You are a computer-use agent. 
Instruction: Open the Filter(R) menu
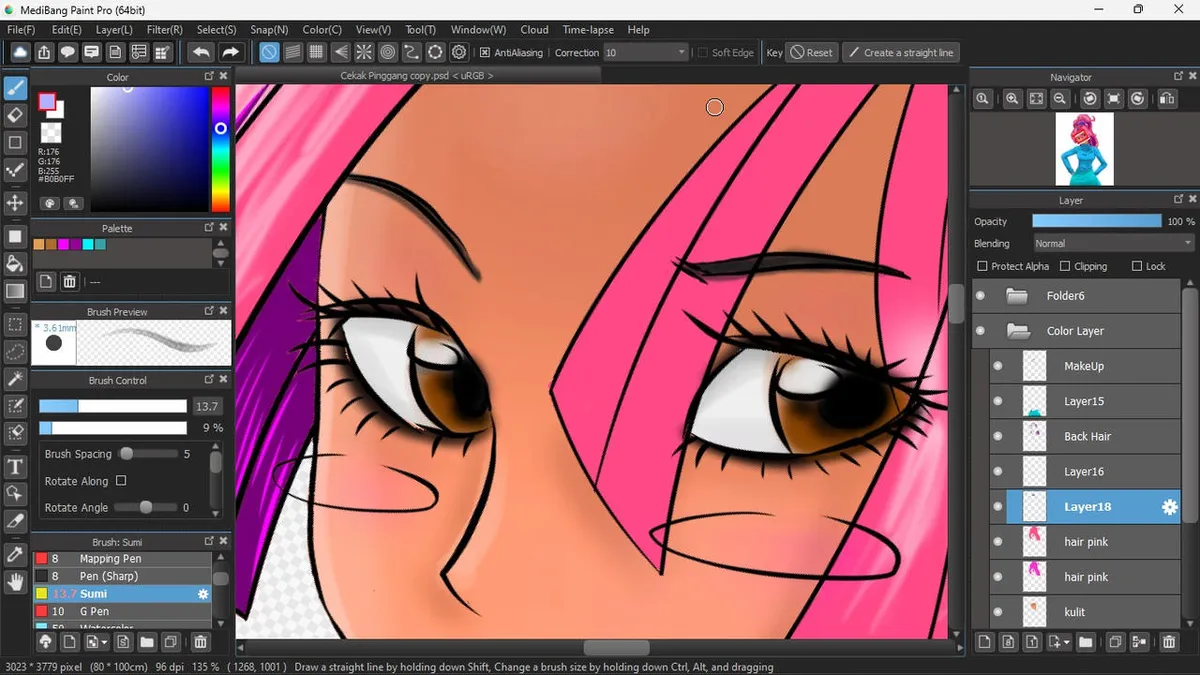[165, 30]
